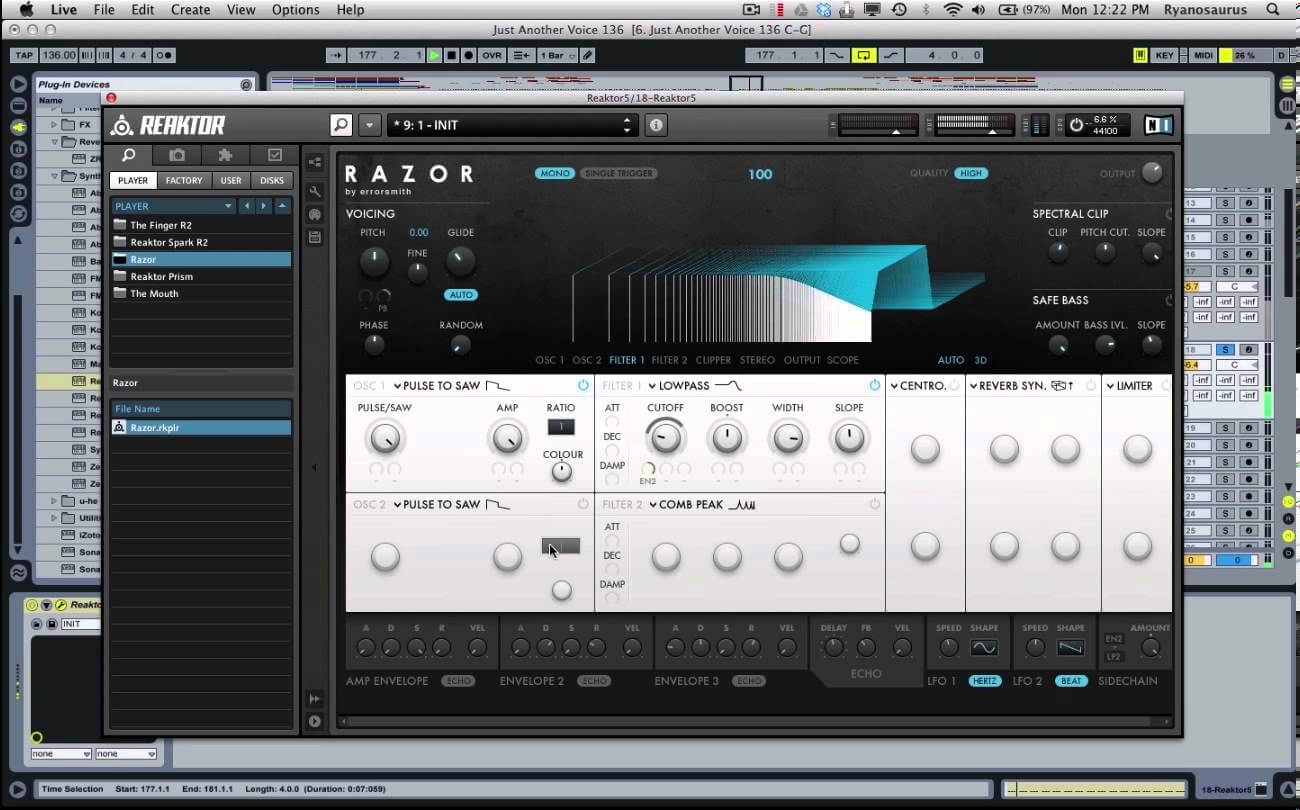Switch the display to 3D mode
This screenshot has height=810, width=1300.
980,360
